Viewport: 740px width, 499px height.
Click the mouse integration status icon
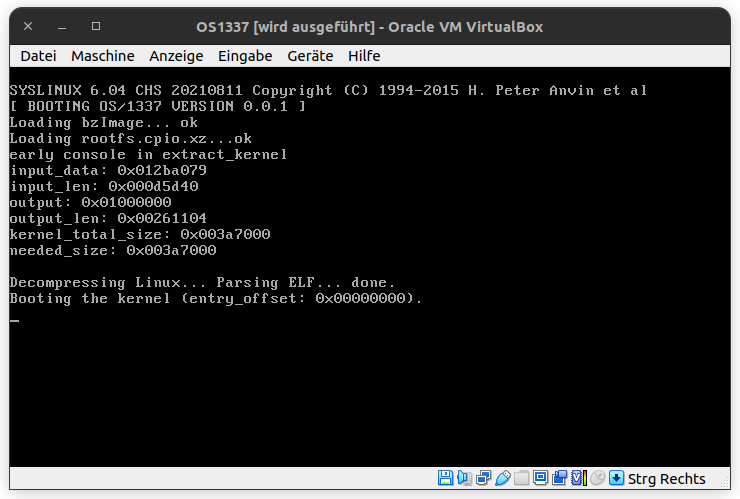click(x=597, y=478)
